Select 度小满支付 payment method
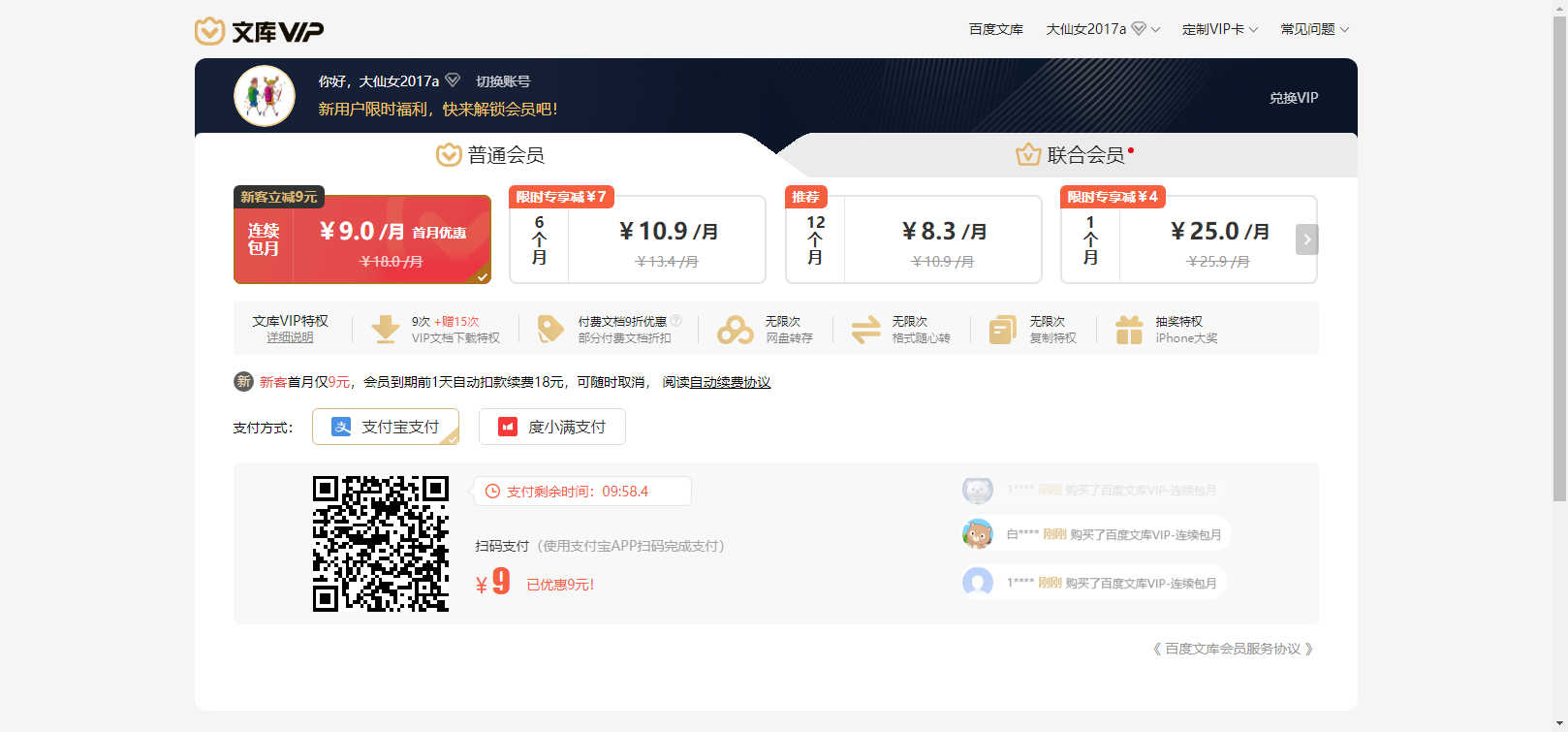The width and height of the screenshot is (1568, 732). click(x=552, y=427)
